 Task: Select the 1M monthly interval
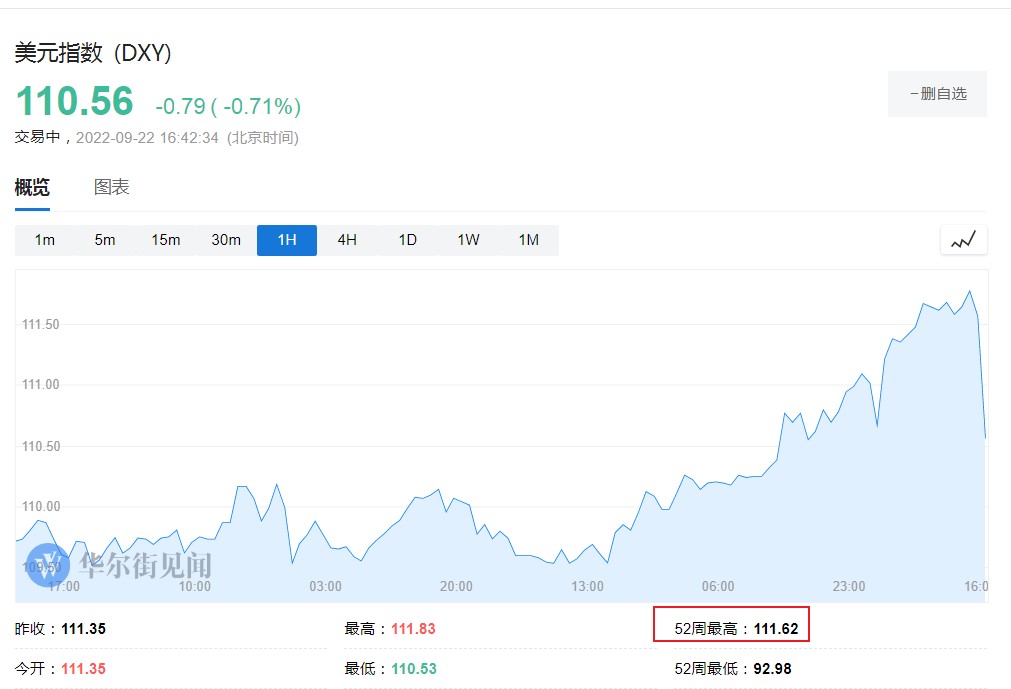(528, 240)
